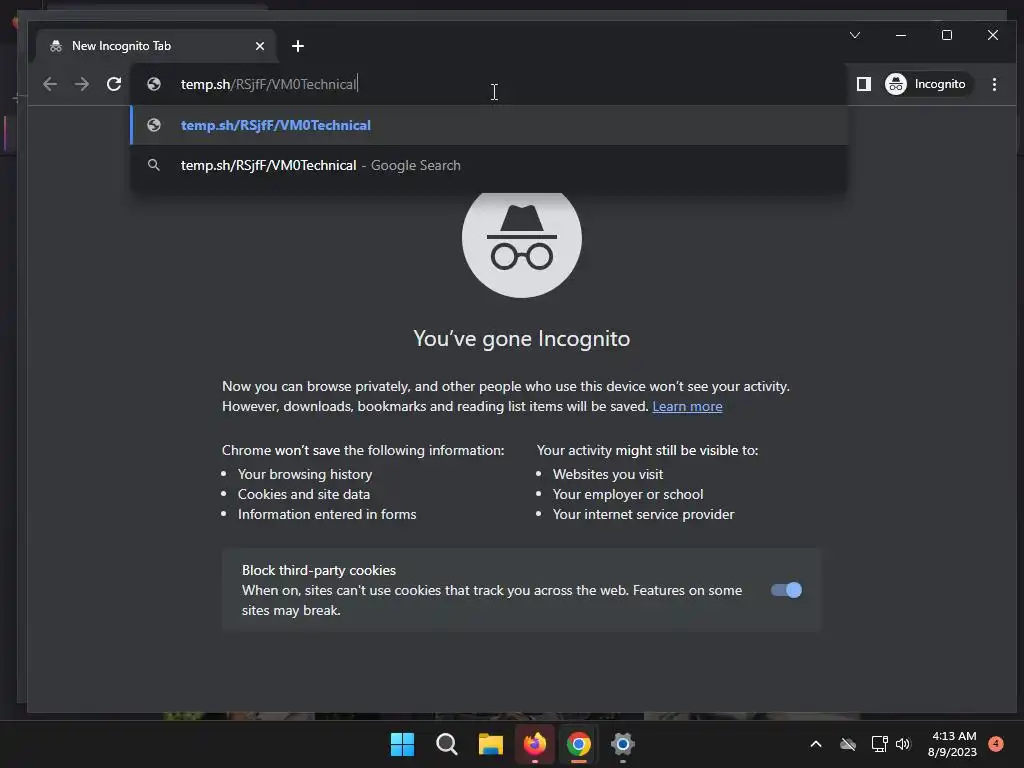Click into the address bar URL text
This screenshot has width=1024, height=768.
269,84
